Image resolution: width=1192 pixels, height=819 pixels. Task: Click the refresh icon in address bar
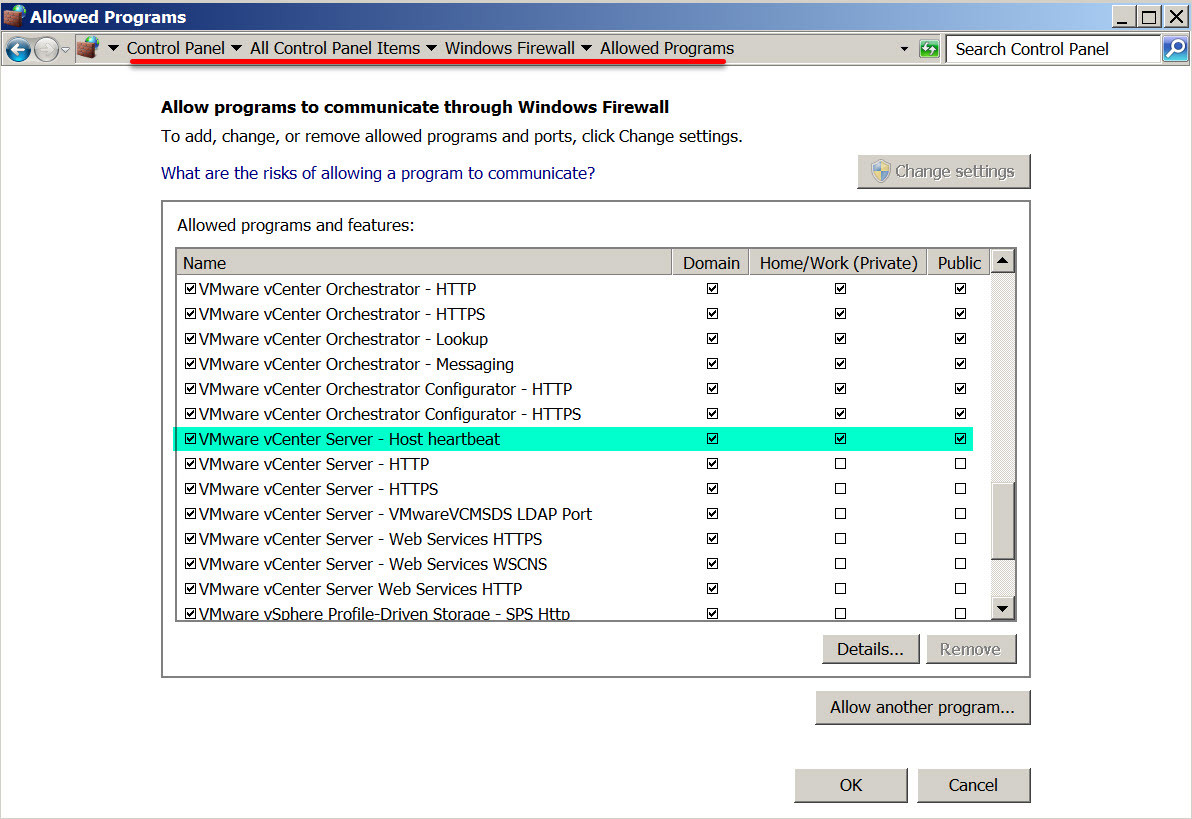929,49
